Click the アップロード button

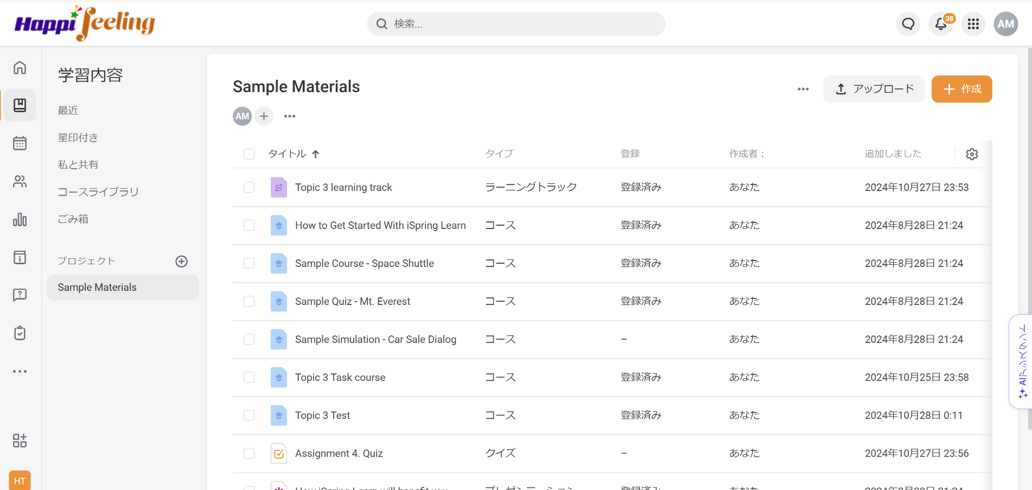point(874,89)
